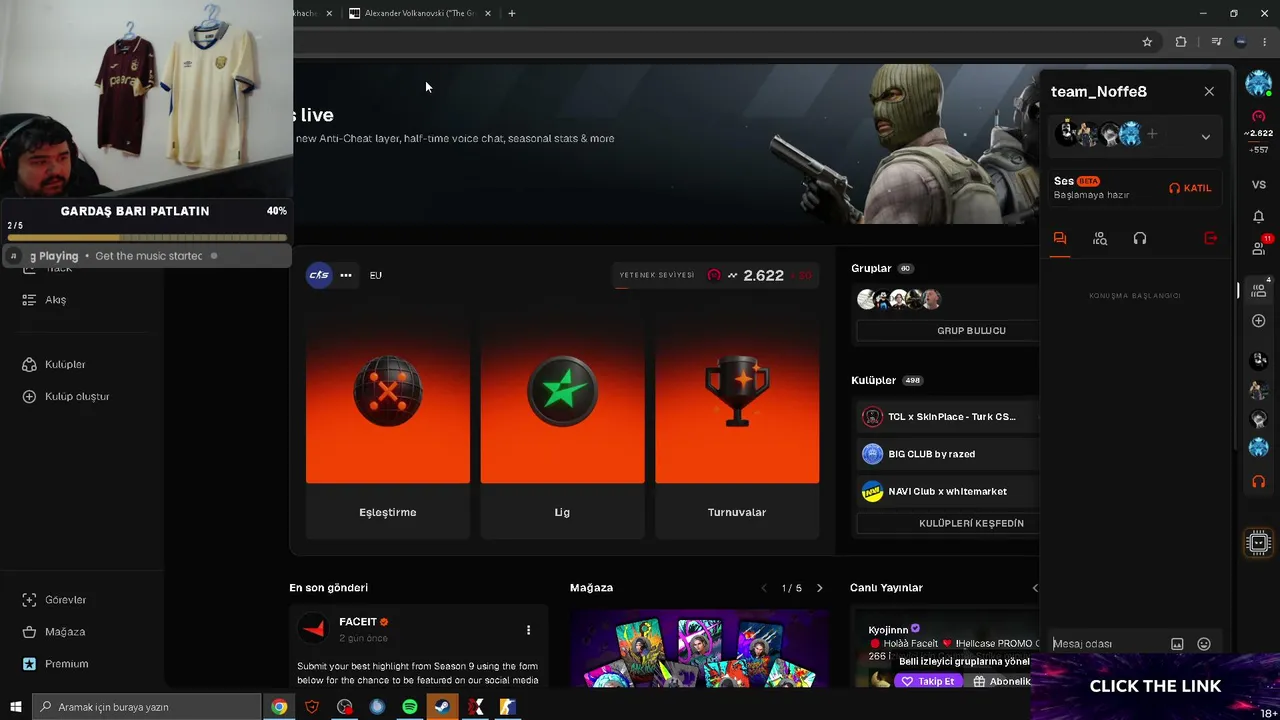This screenshot has height=720, width=1280.
Task: Switch to the voice headset tab
Action: (1140, 239)
